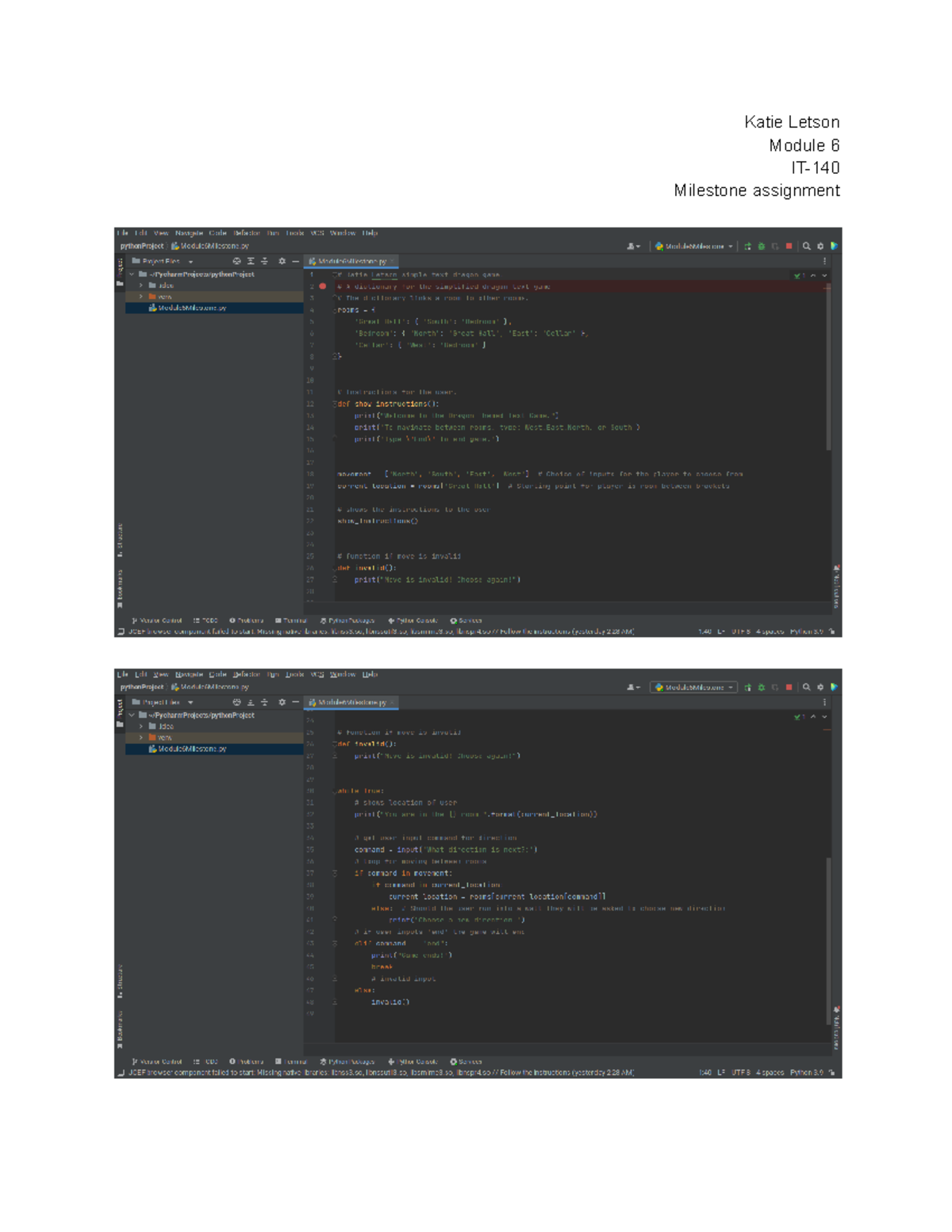Expand the venv folder
This screenshot has width=952, height=1232.
[141, 295]
